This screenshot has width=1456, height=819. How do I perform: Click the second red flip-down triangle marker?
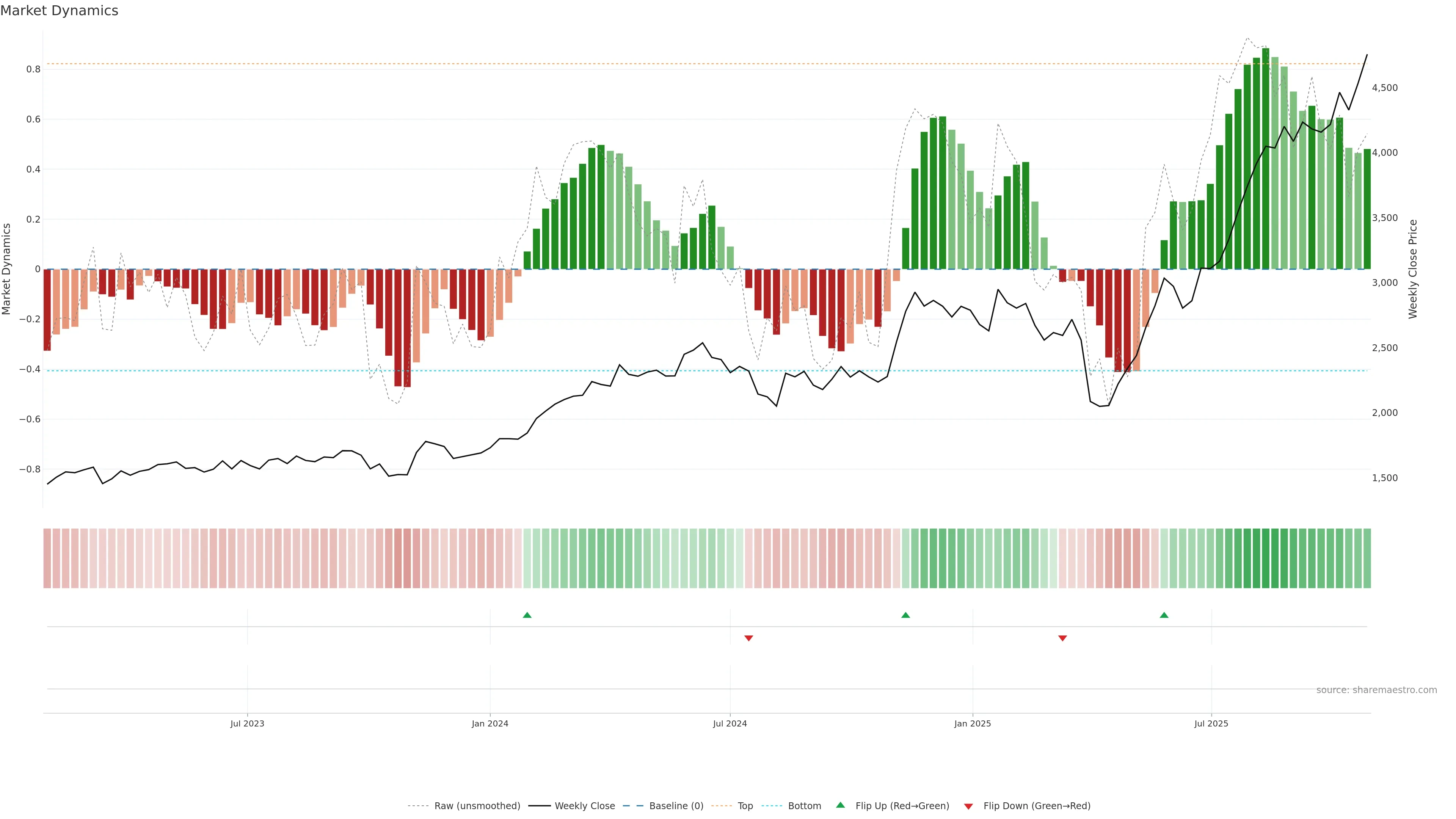pyautogui.click(x=1062, y=638)
